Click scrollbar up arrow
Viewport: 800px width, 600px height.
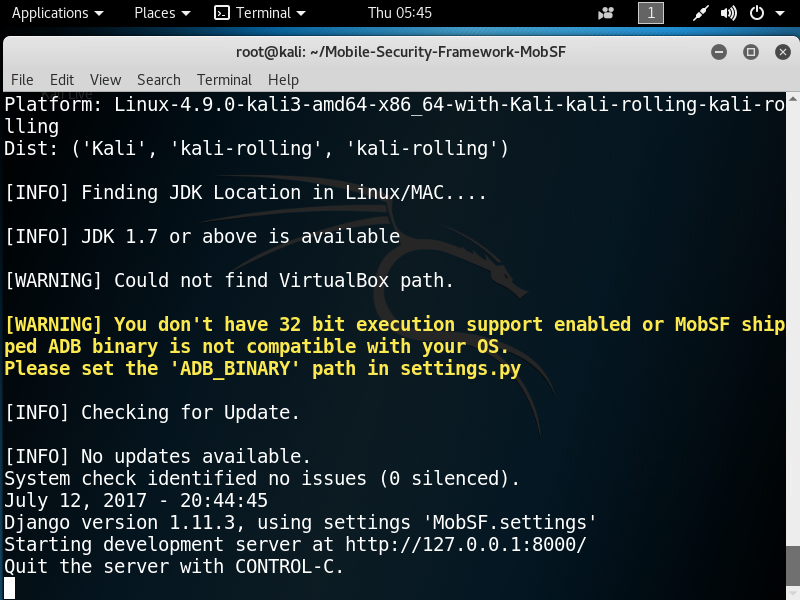pyautogui.click(x=793, y=98)
